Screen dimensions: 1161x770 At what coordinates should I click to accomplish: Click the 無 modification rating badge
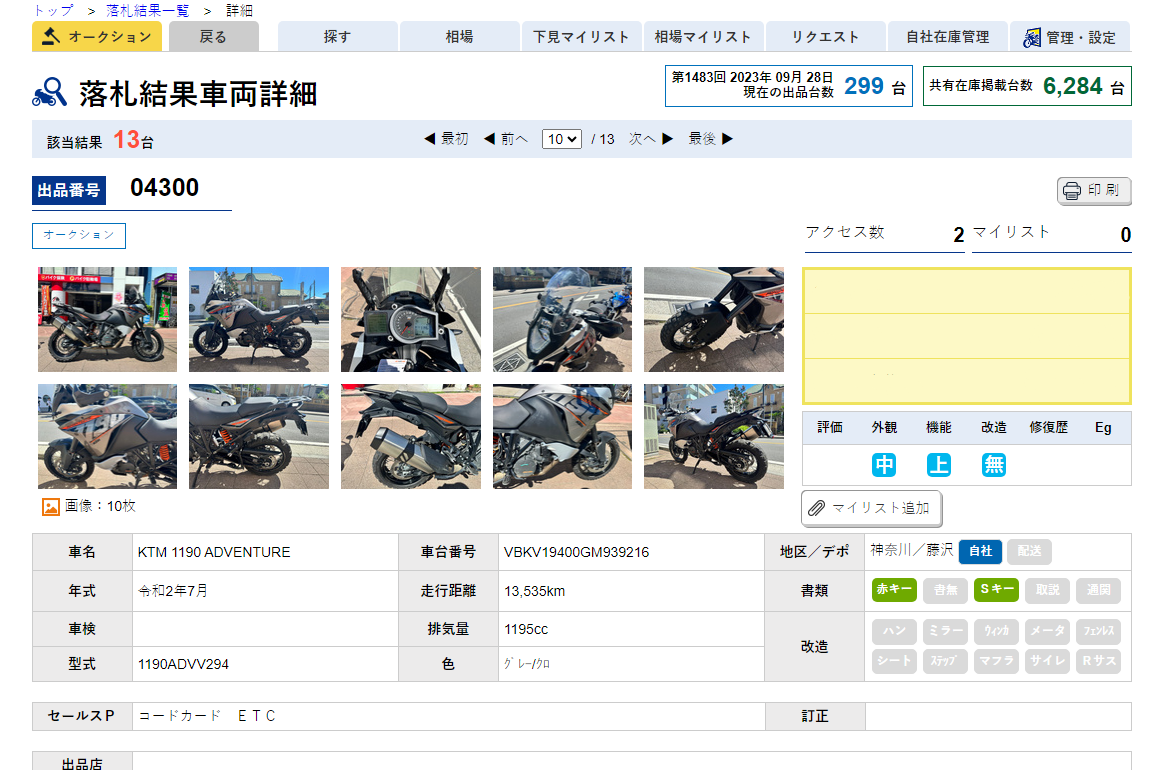coord(994,465)
